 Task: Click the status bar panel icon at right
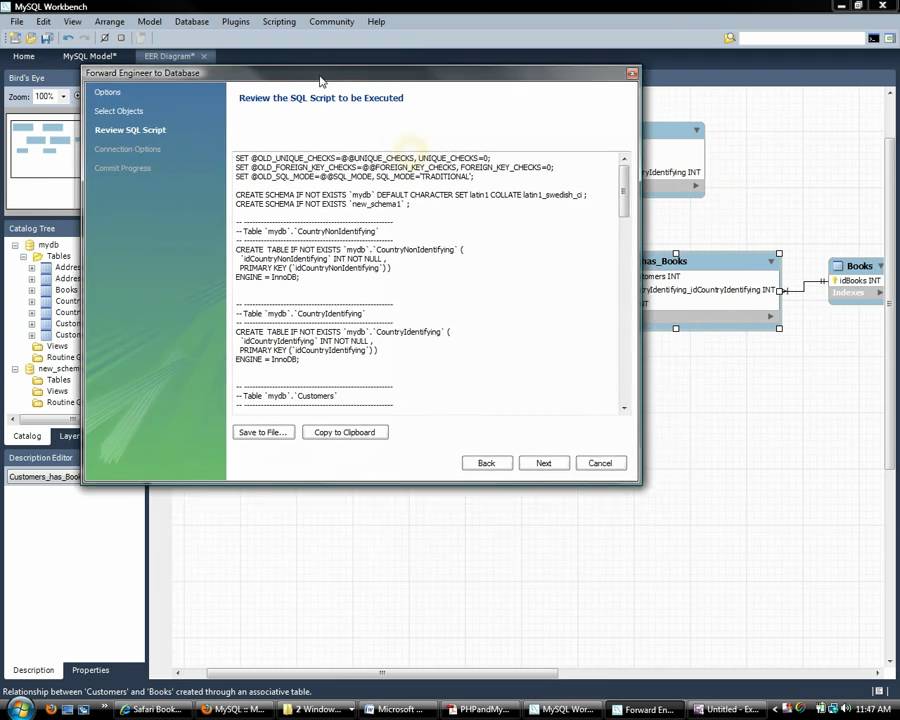(878, 691)
